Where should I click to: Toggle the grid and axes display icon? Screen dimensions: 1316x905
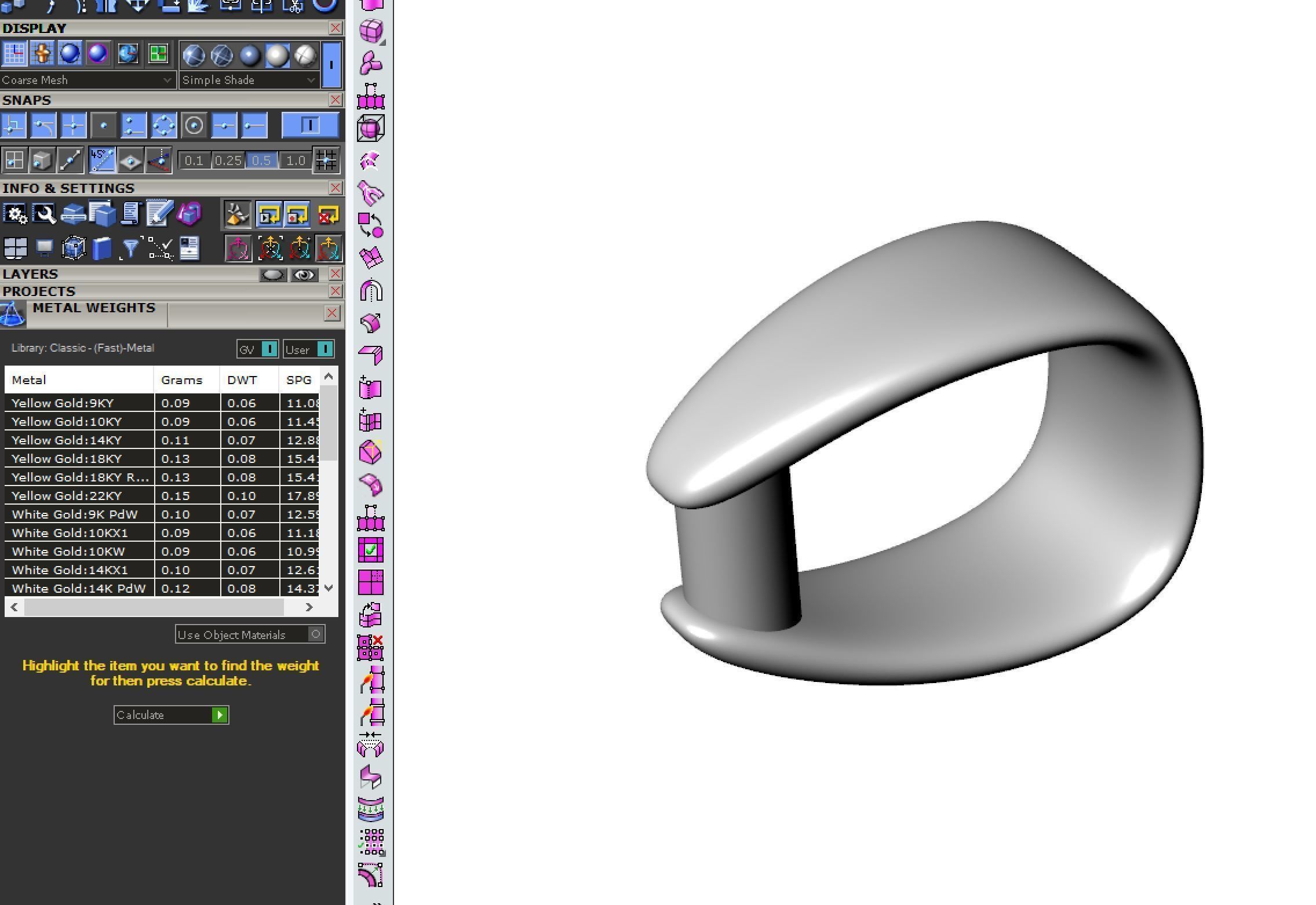[x=14, y=54]
